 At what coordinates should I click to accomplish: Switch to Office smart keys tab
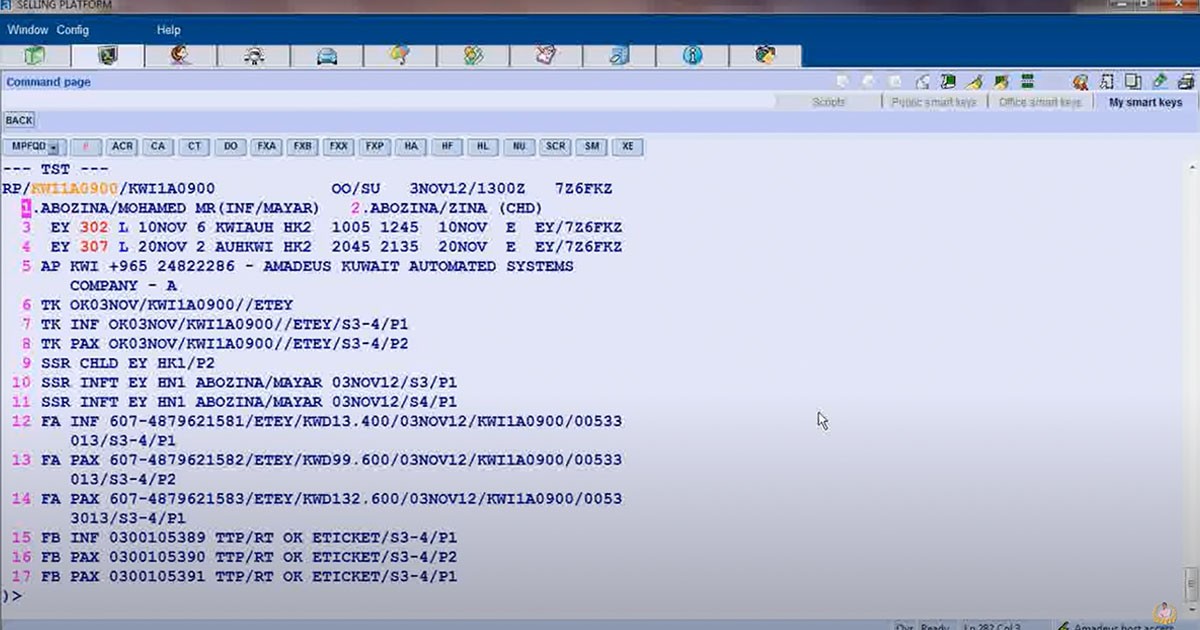(x=1040, y=102)
